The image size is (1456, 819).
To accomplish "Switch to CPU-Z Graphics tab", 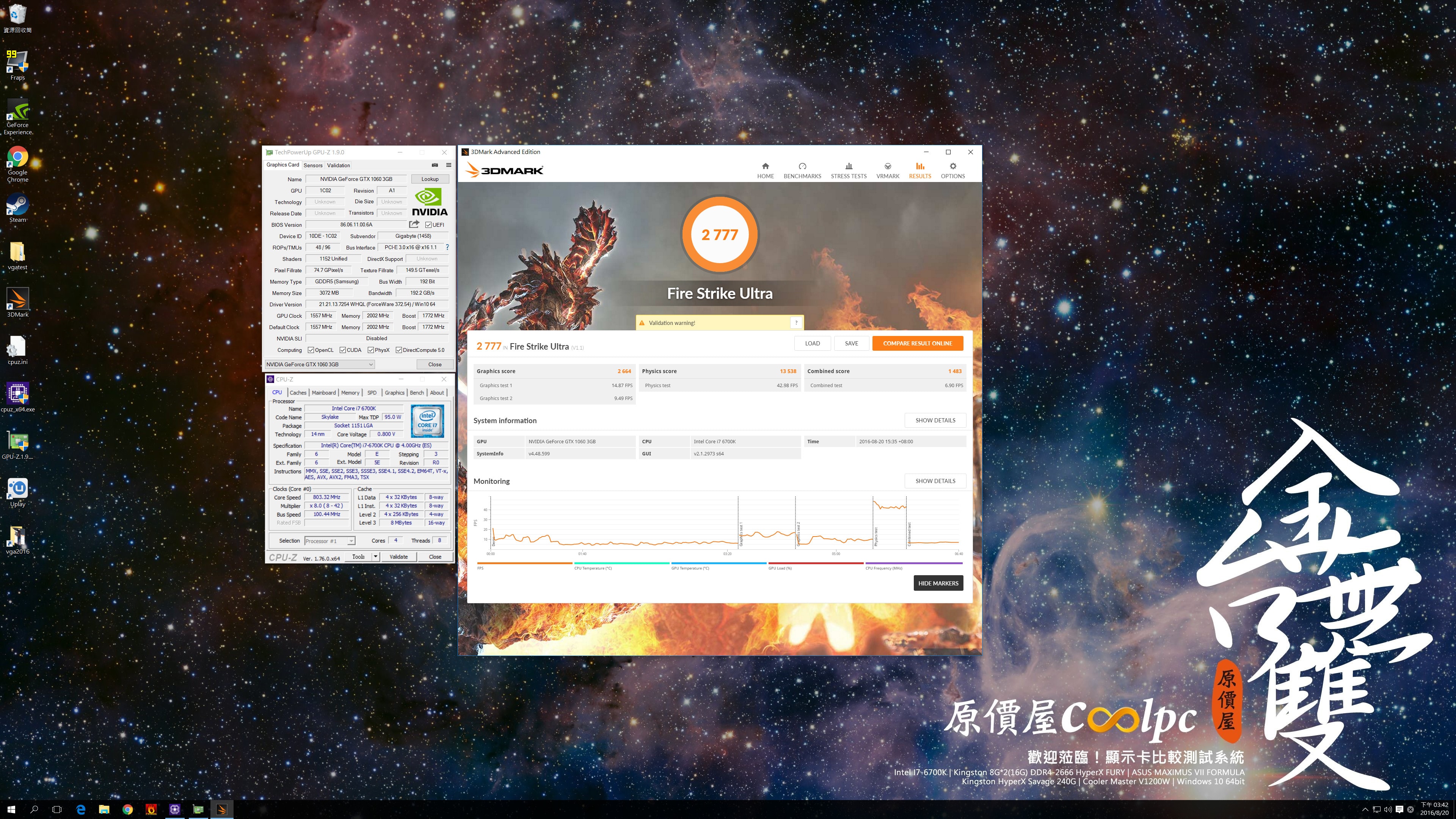I will point(394,393).
